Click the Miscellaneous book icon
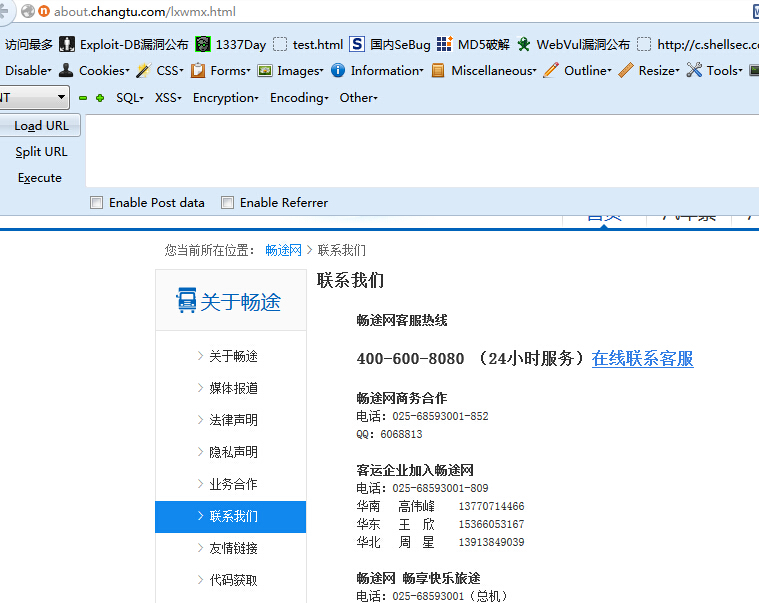Image resolution: width=759 pixels, height=603 pixels. [438, 70]
